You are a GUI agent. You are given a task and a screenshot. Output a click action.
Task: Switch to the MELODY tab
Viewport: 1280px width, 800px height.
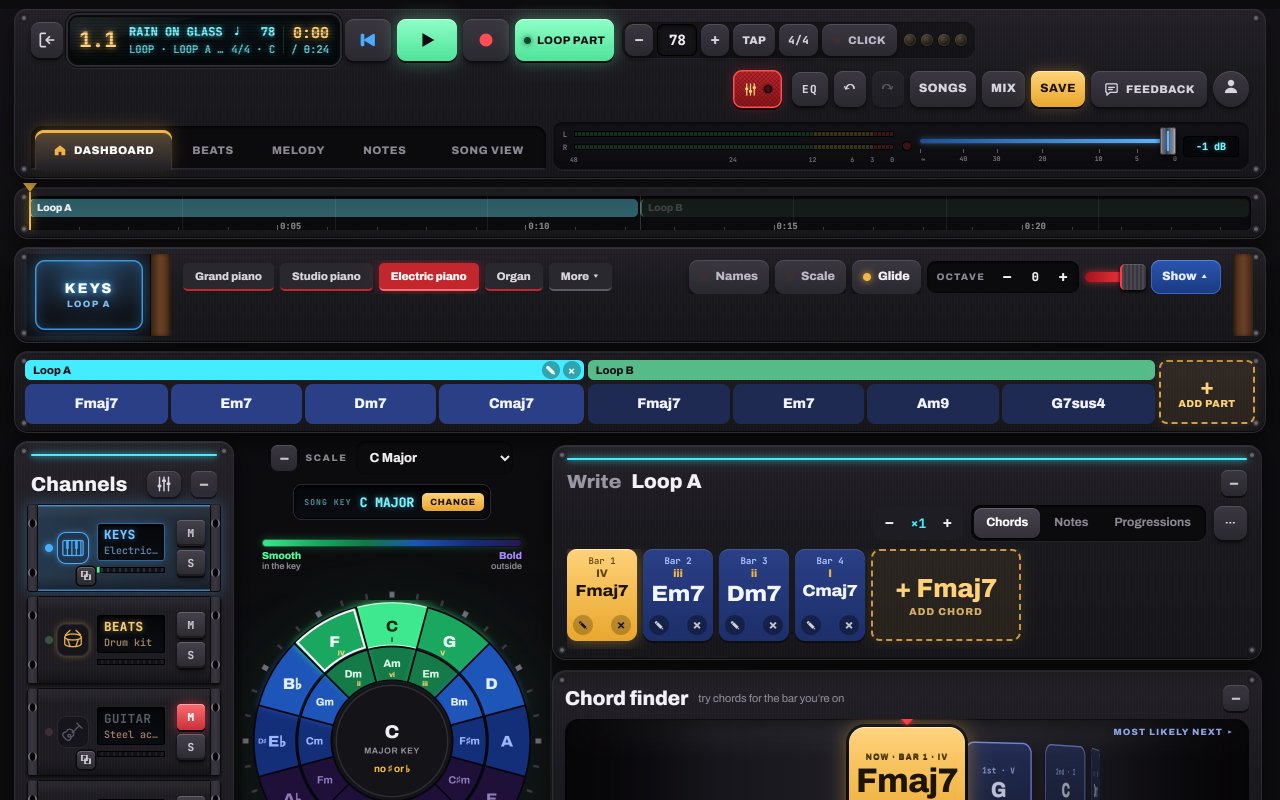click(298, 150)
